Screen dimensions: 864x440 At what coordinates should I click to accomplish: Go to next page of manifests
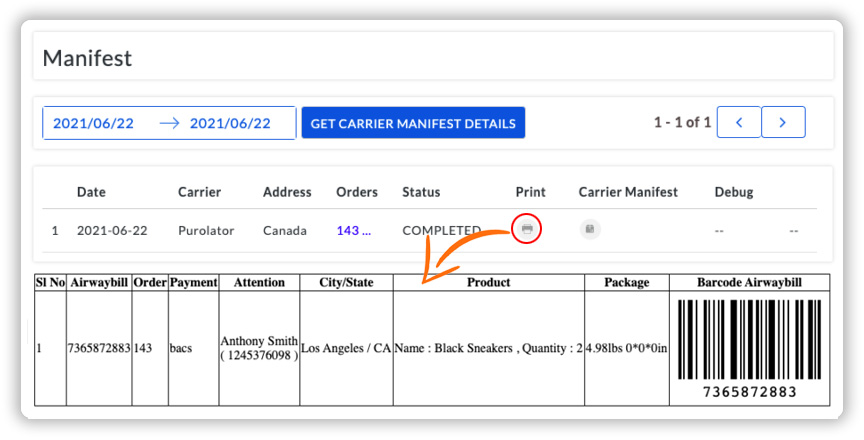tap(783, 122)
